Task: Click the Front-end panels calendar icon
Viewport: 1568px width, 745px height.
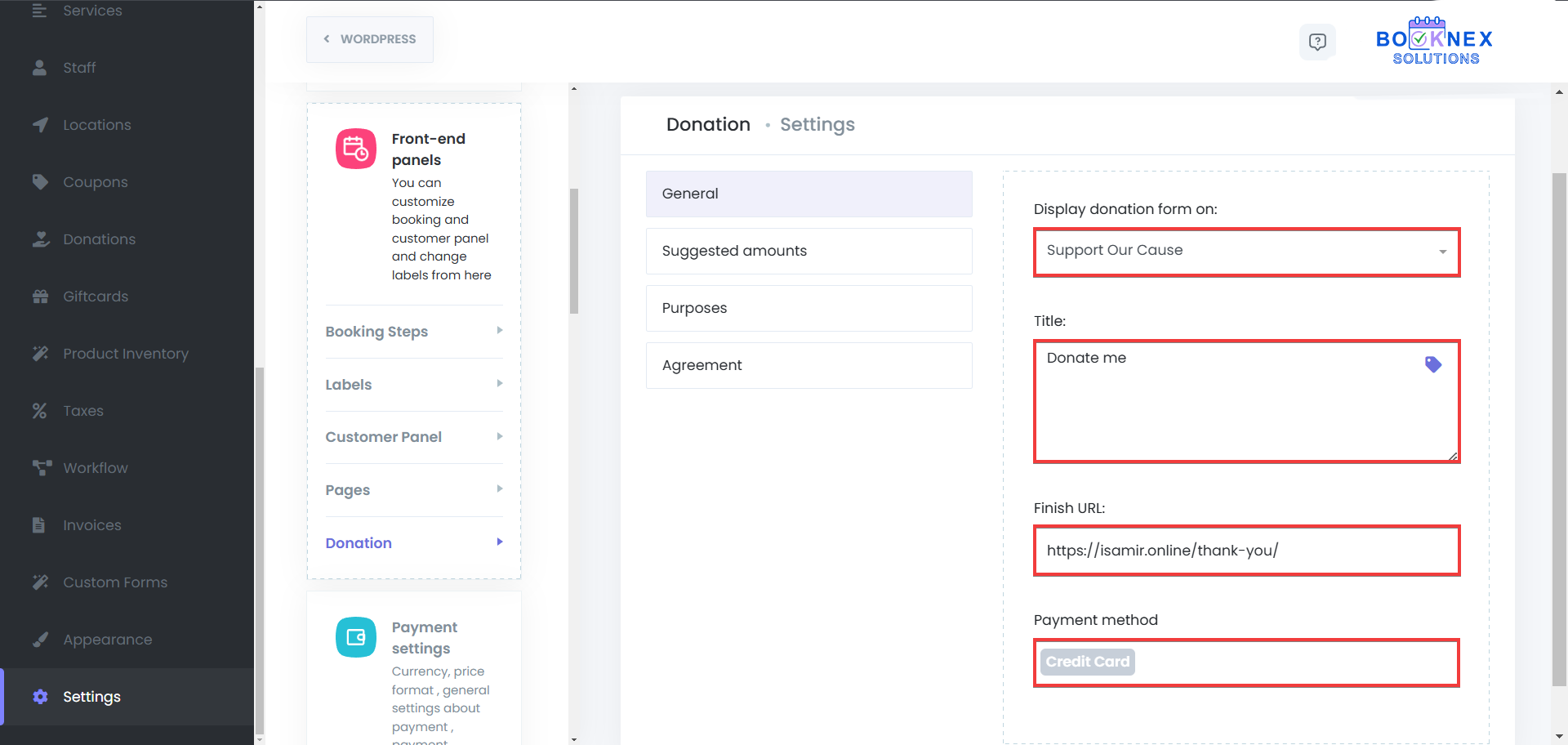Action: coord(356,149)
